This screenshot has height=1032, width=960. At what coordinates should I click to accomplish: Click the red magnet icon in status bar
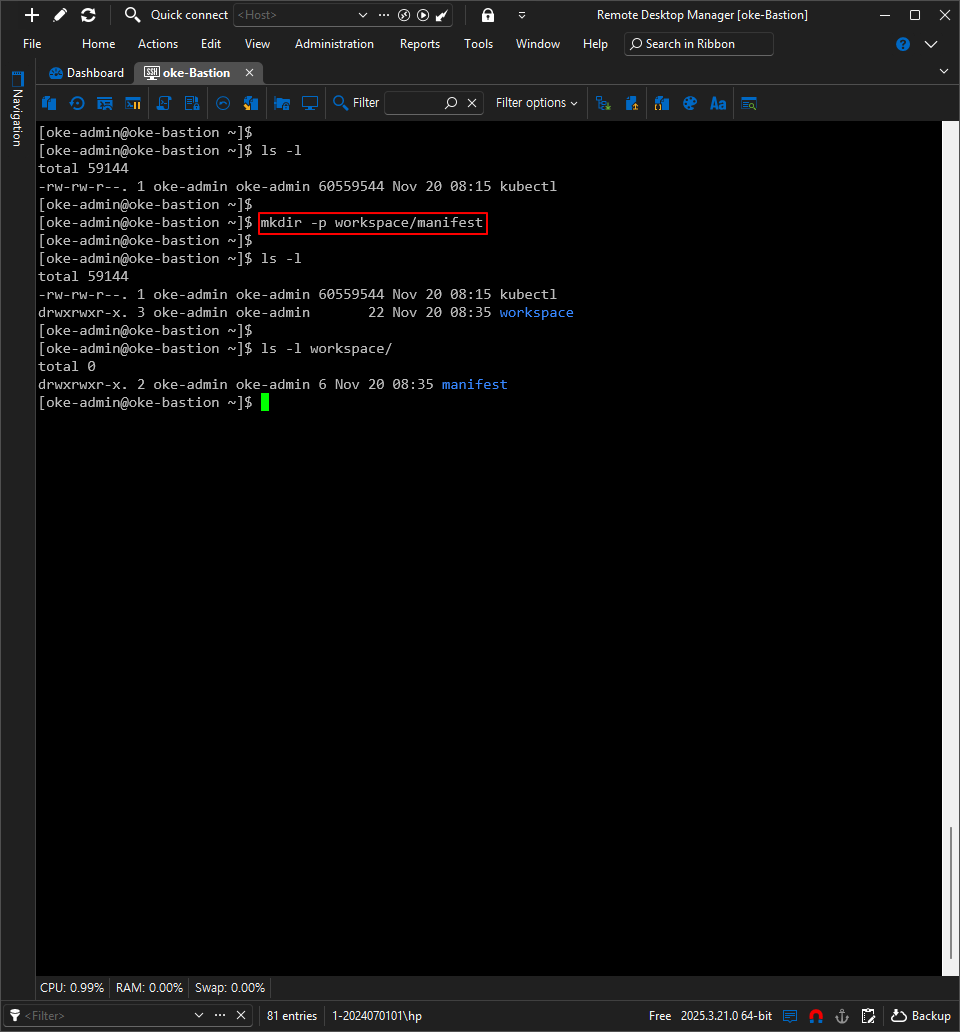point(816,1016)
